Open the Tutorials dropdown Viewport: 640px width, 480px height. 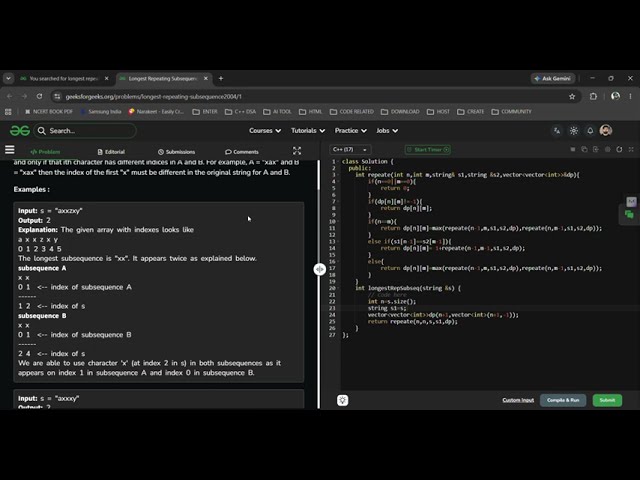point(308,131)
